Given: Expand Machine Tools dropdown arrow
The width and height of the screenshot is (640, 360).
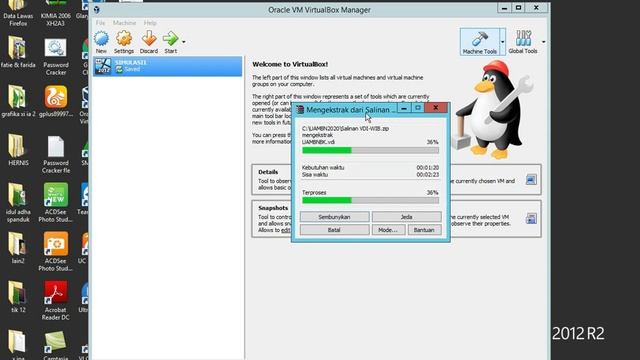Looking at the screenshot, I should tap(502, 42).
